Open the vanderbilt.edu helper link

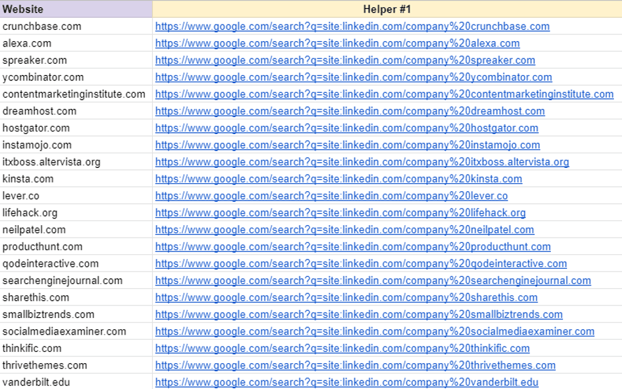(x=347, y=382)
